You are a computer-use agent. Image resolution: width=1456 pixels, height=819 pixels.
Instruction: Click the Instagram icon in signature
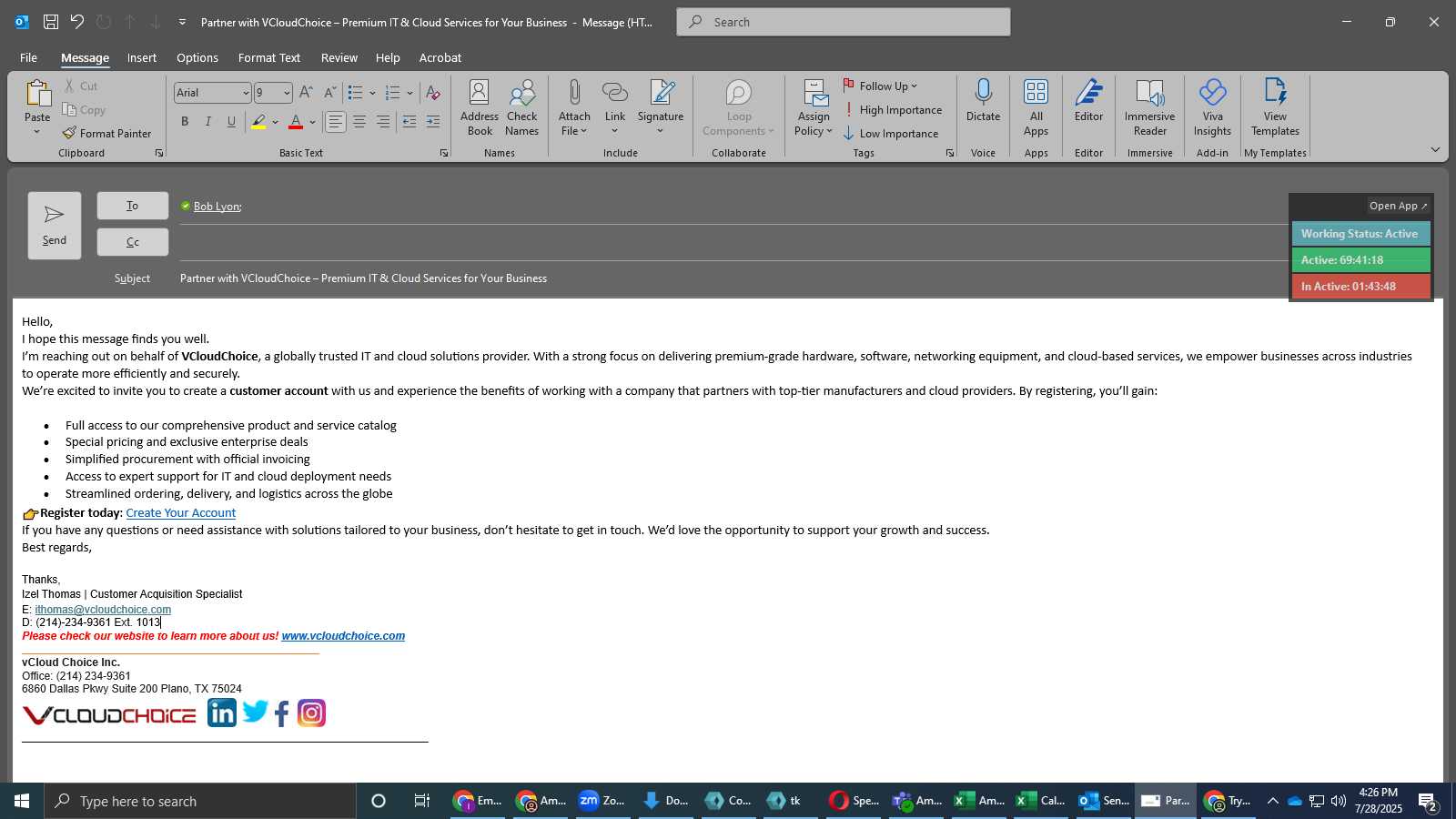point(311,713)
